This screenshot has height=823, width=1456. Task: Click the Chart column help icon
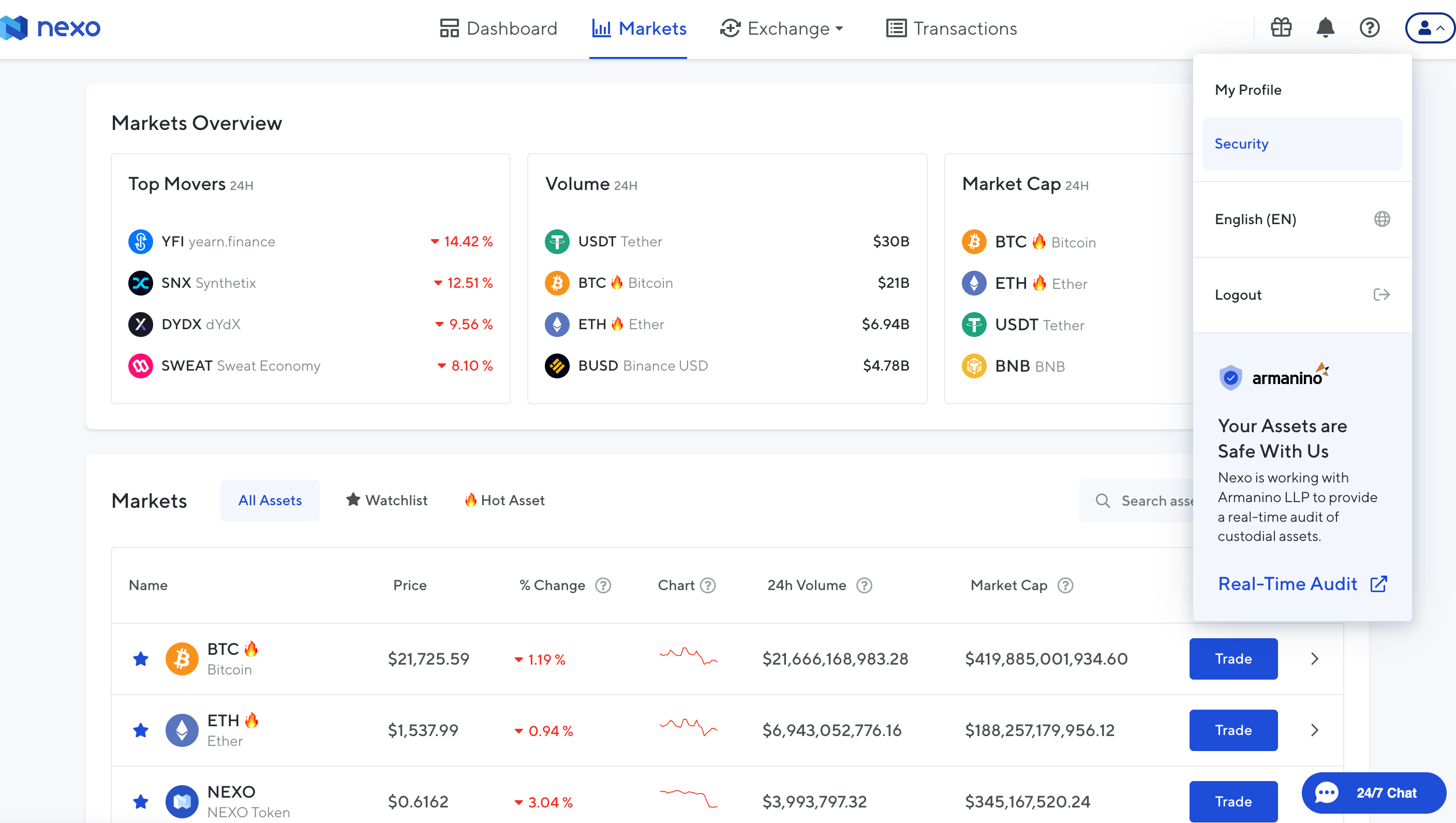(708, 585)
